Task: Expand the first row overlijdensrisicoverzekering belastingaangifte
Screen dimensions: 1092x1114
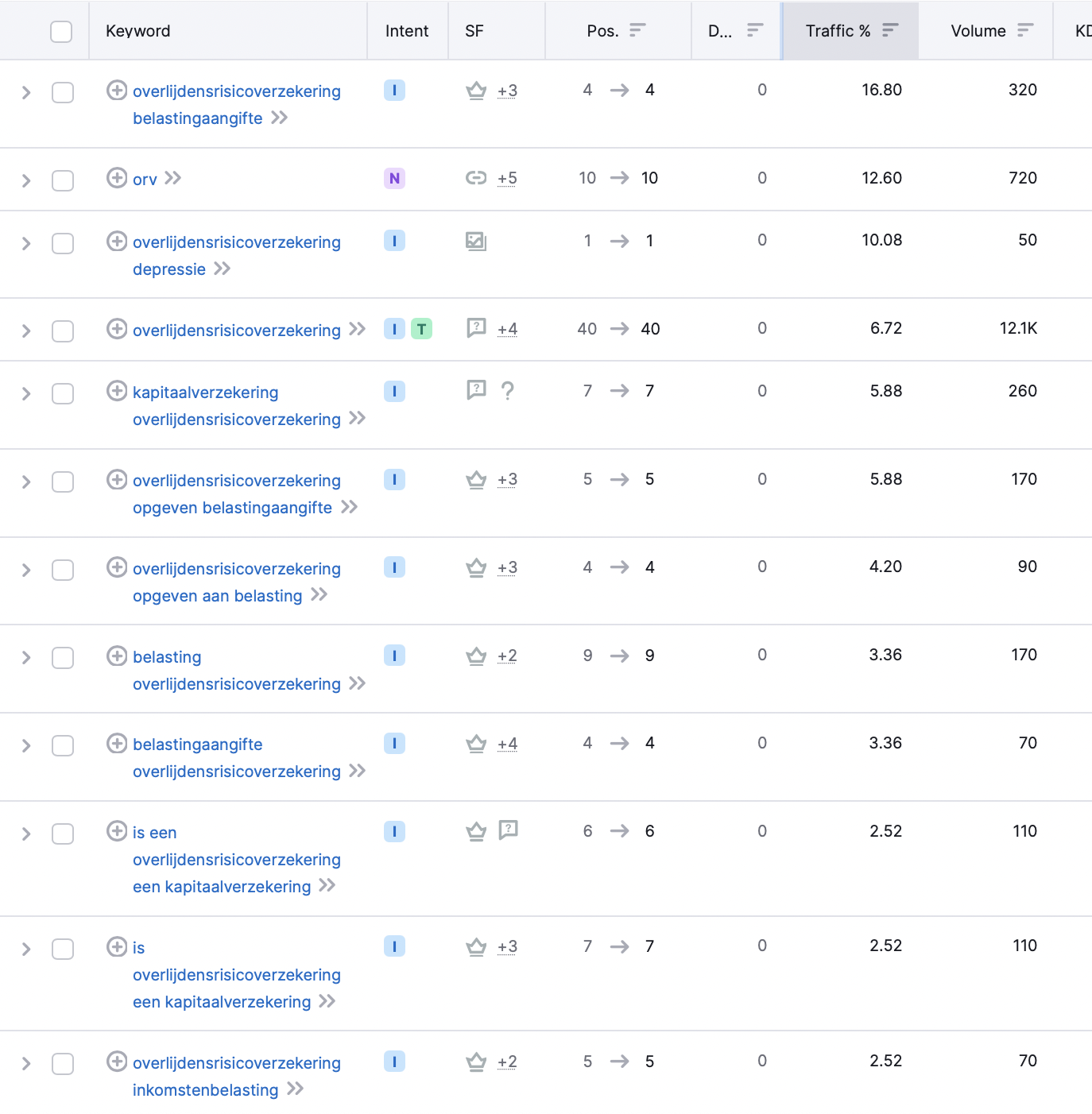Action: [x=26, y=92]
